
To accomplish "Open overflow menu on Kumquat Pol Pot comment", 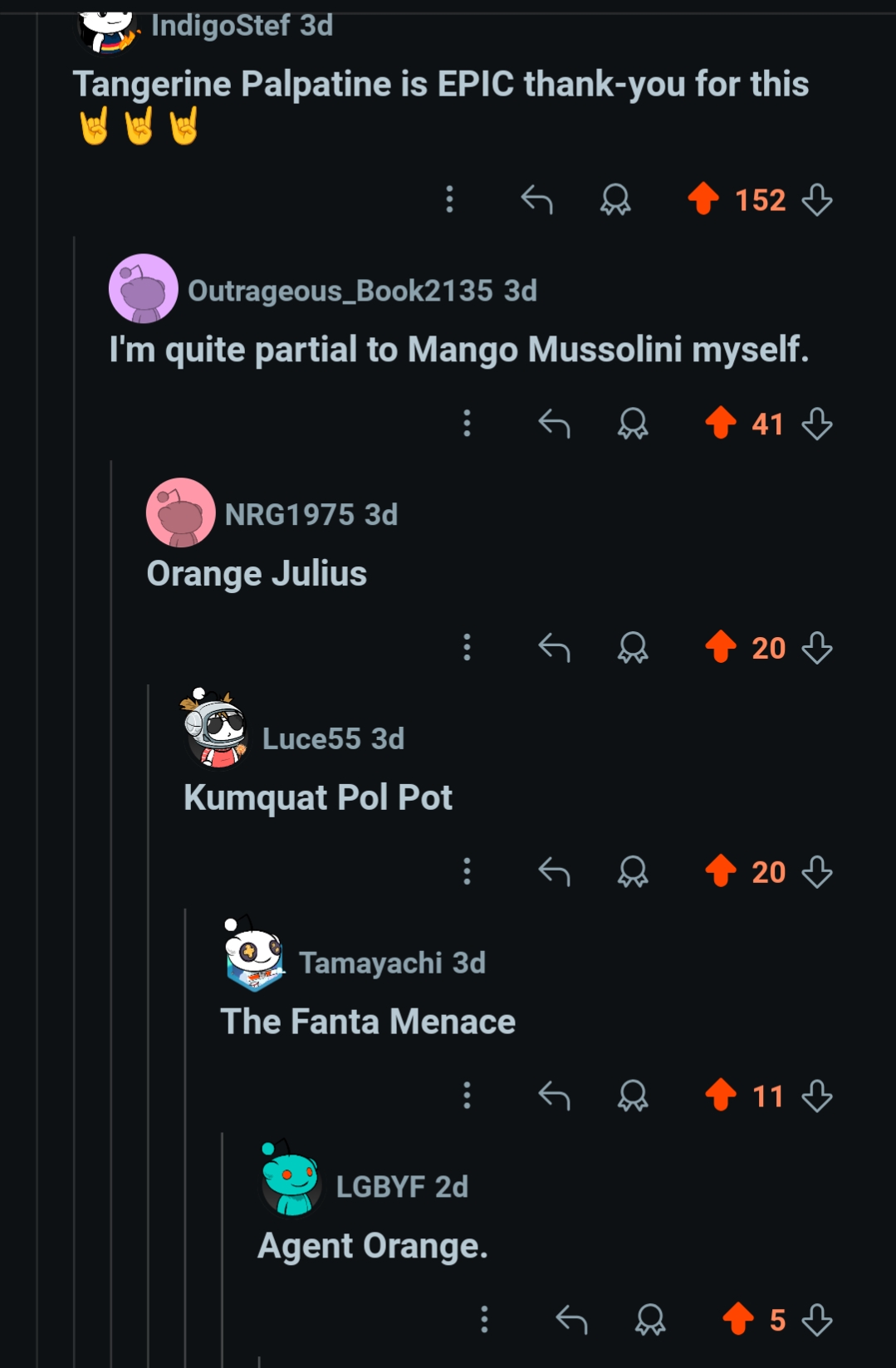I will (x=467, y=872).
